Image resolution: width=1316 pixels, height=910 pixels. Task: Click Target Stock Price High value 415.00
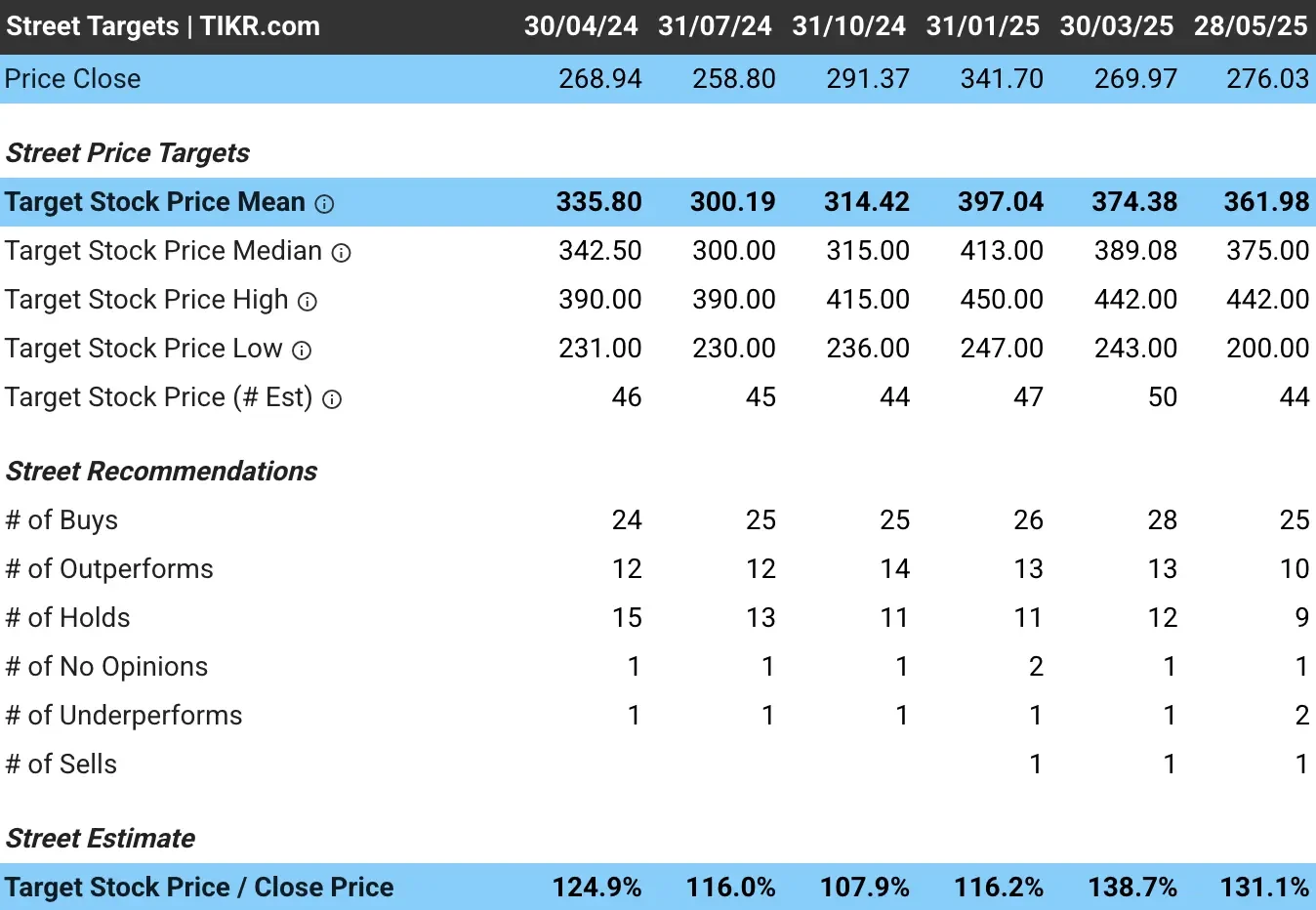tap(868, 300)
